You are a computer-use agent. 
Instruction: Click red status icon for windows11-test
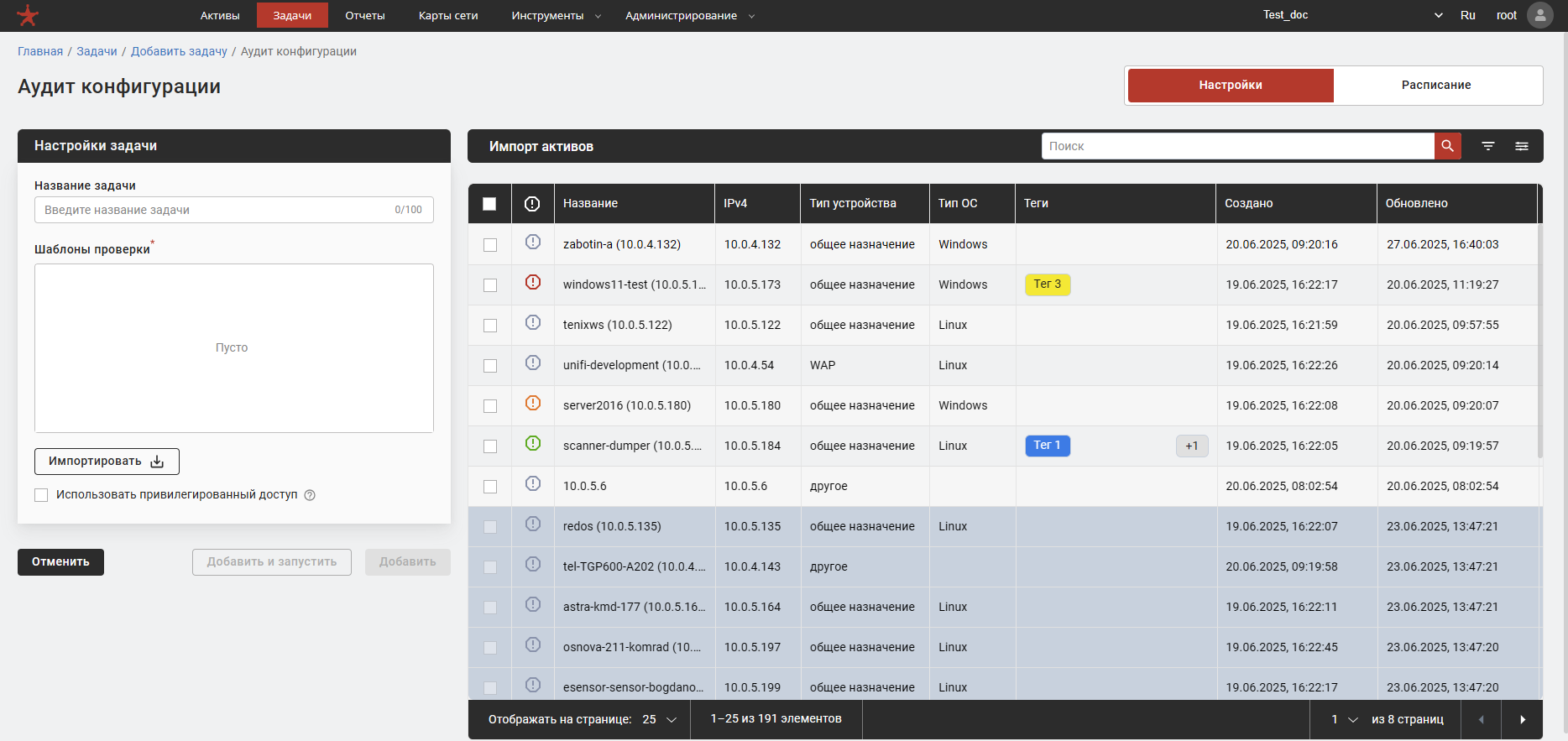(x=532, y=283)
